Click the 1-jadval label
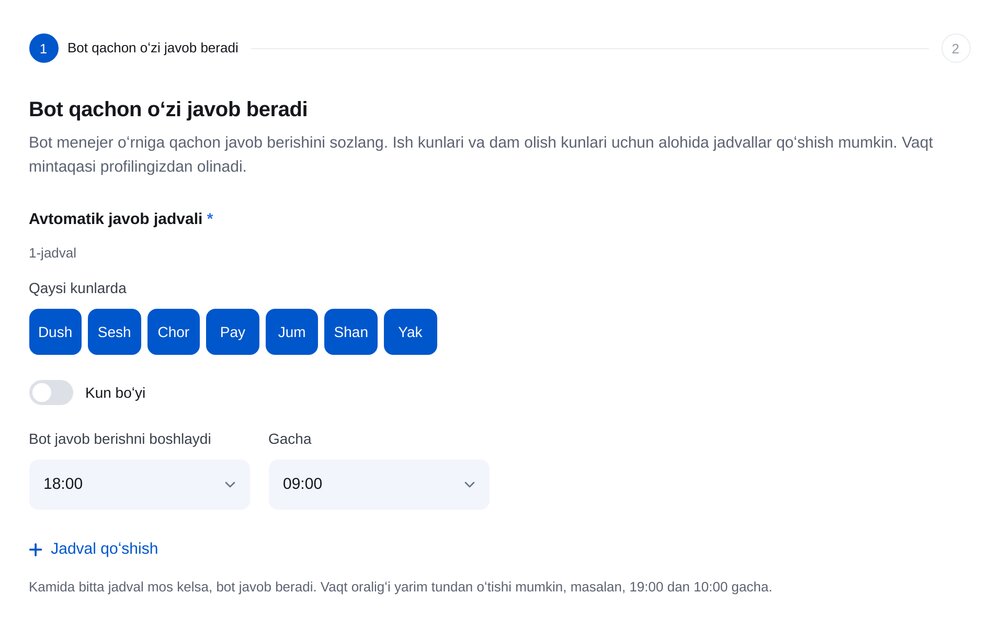The height and width of the screenshot is (627, 1000). [x=52, y=253]
